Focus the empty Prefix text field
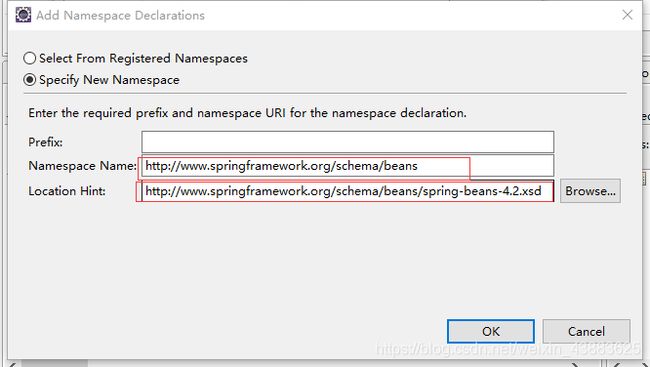Viewport: 650px width, 367px height. pyautogui.click(x=347, y=142)
